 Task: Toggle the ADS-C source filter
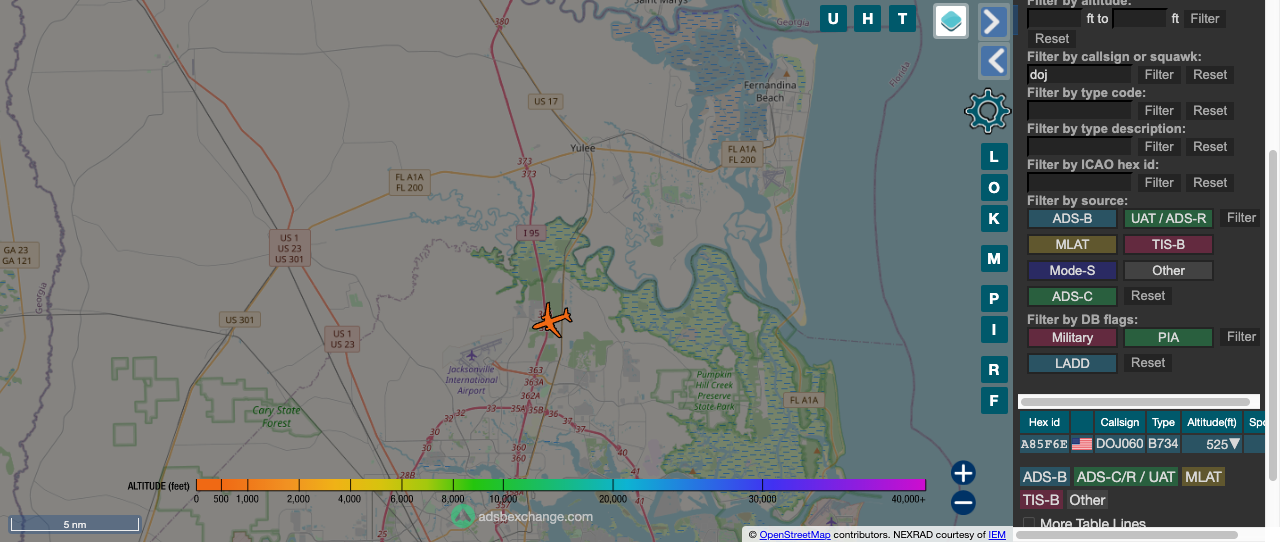click(x=1072, y=296)
